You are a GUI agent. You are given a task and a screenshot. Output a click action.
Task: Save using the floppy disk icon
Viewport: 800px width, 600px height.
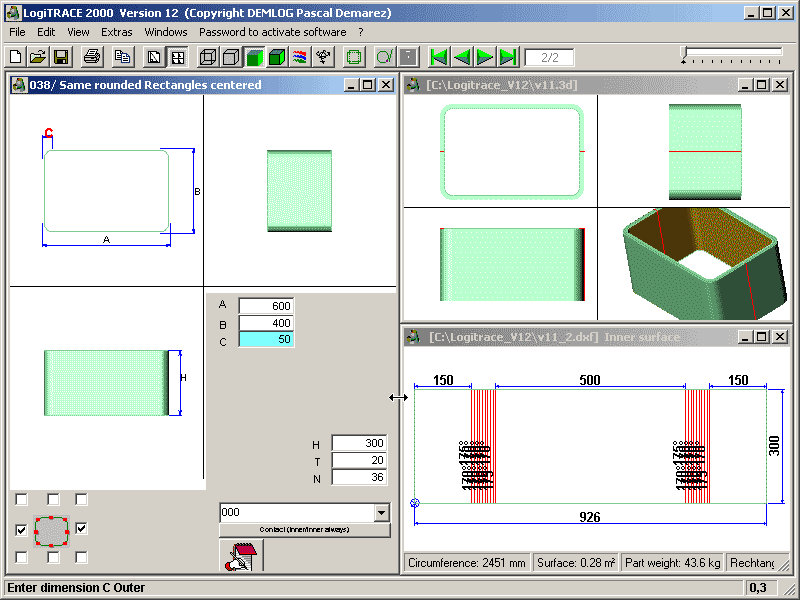coord(61,57)
